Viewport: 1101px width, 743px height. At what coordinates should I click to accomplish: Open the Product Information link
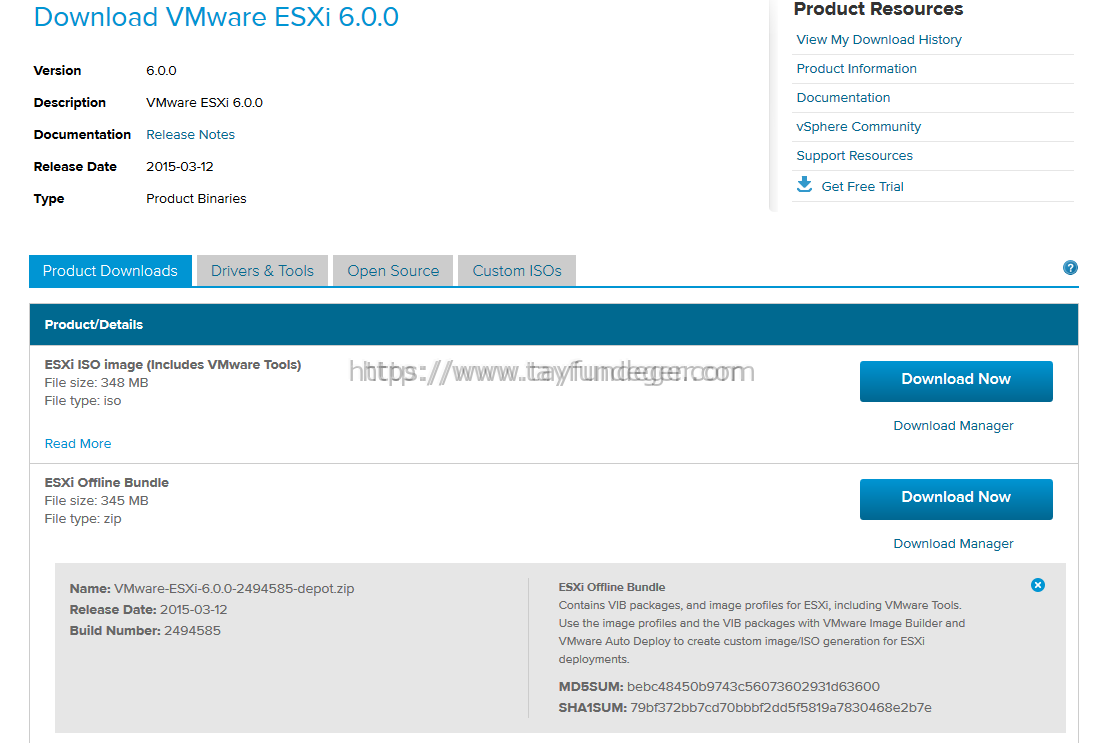pos(857,68)
